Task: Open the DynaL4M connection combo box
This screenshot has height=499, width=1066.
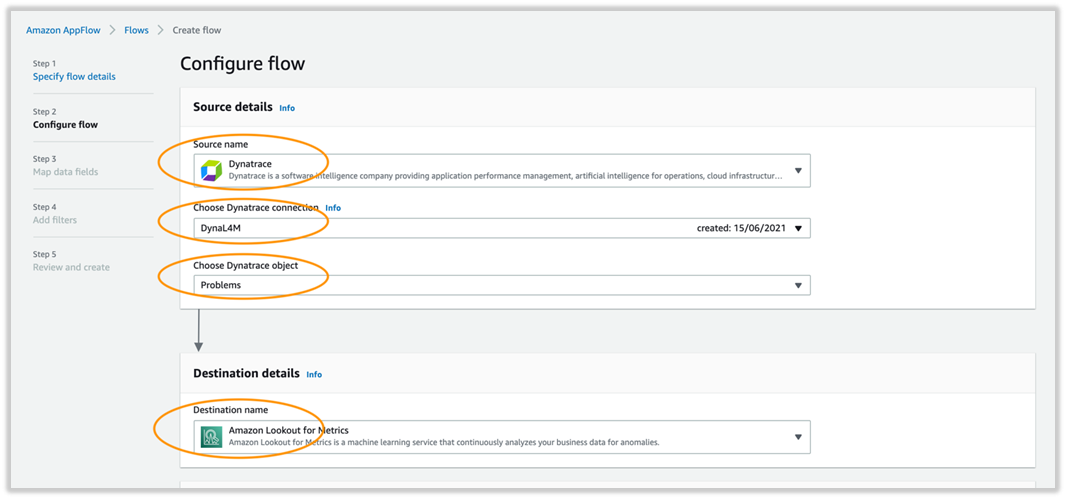Action: [x=502, y=228]
